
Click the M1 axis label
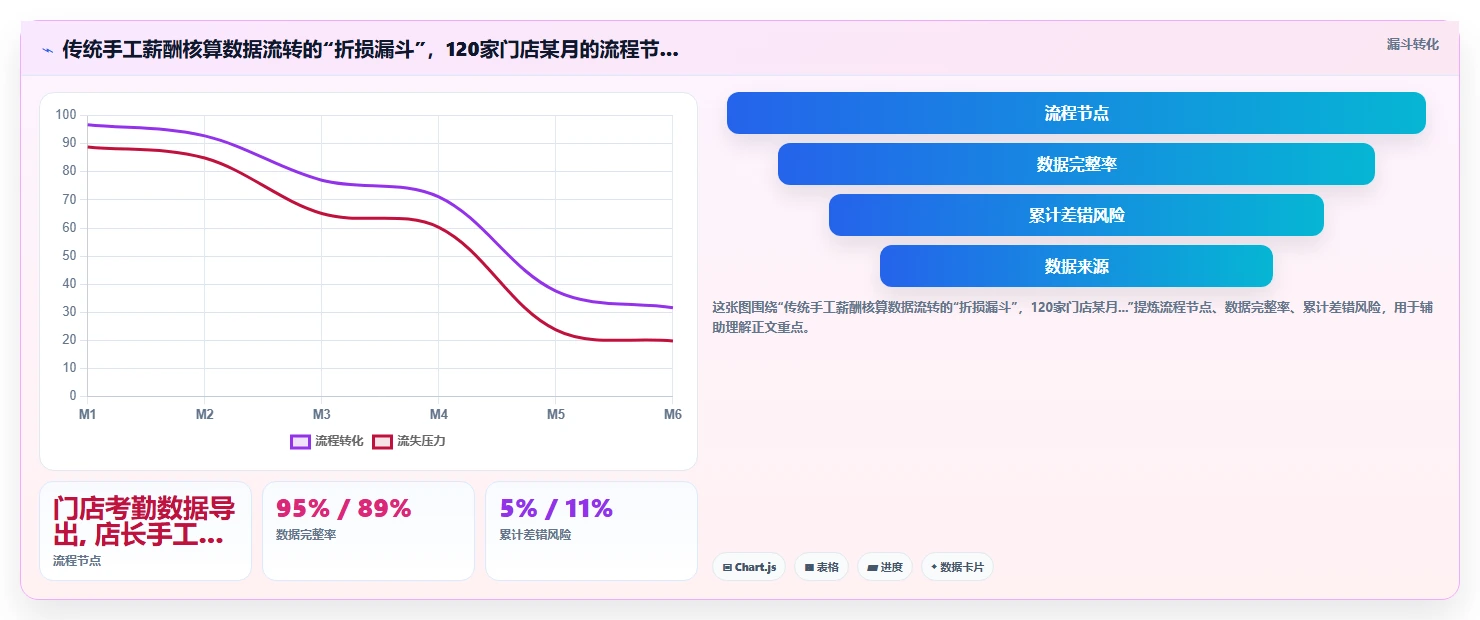click(x=87, y=414)
